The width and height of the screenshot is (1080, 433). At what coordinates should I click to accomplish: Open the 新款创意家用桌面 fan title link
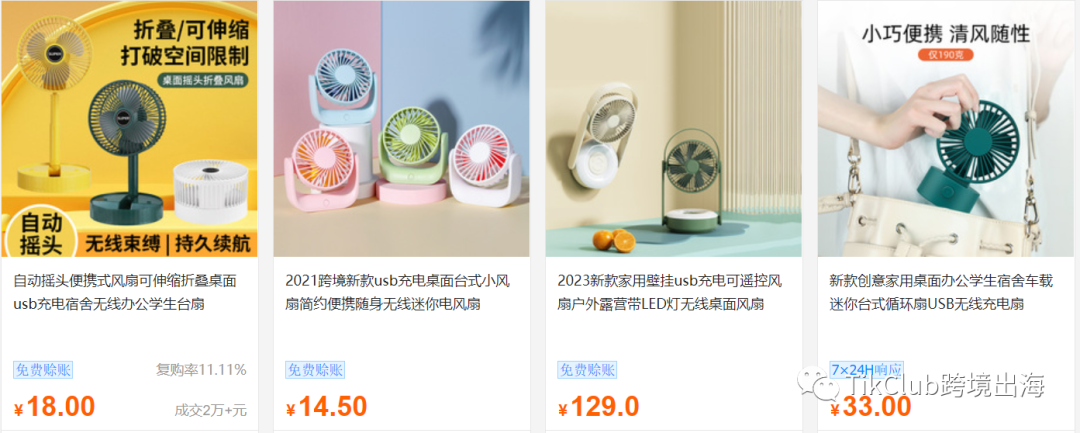pos(942,293)
